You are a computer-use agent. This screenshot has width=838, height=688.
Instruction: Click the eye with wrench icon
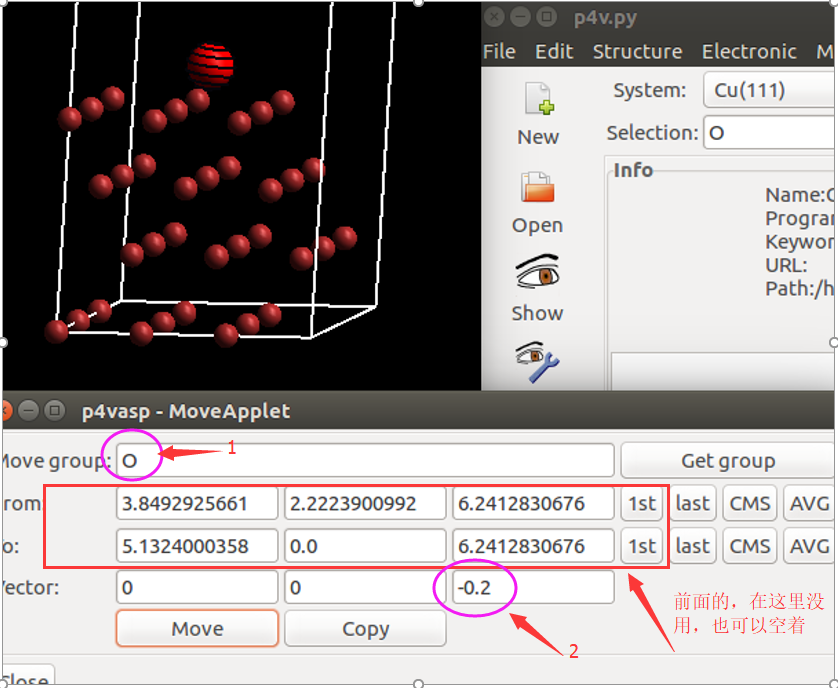[537, 362]
